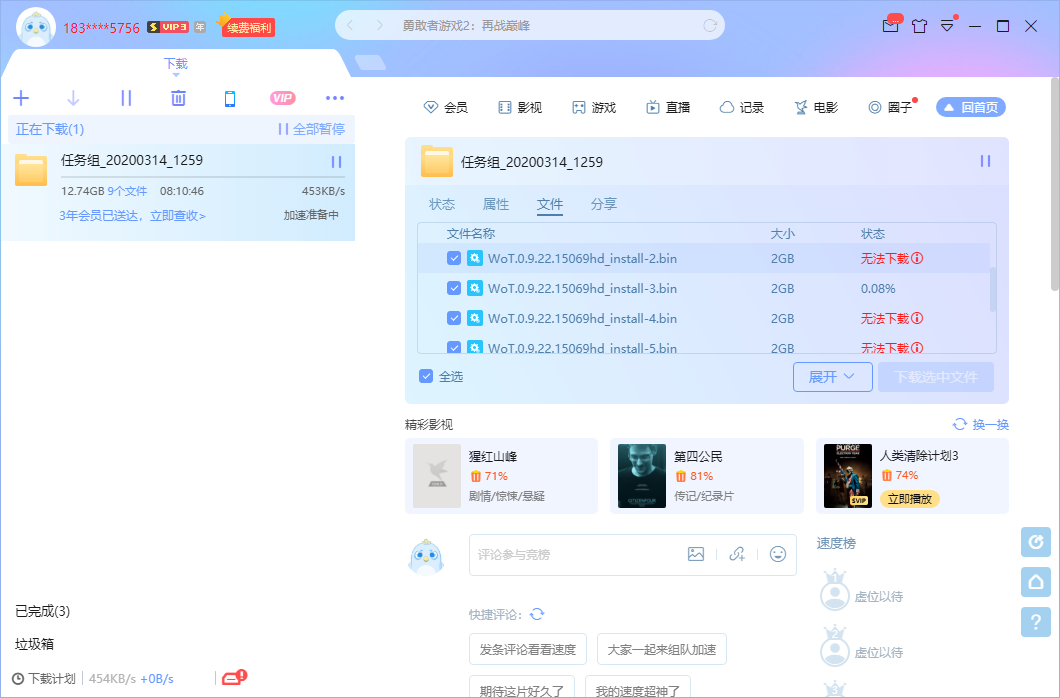Expand the file list with 展开 dropdown
Image resolution: width=1060 pixels, height=698 pixels.
832,377
